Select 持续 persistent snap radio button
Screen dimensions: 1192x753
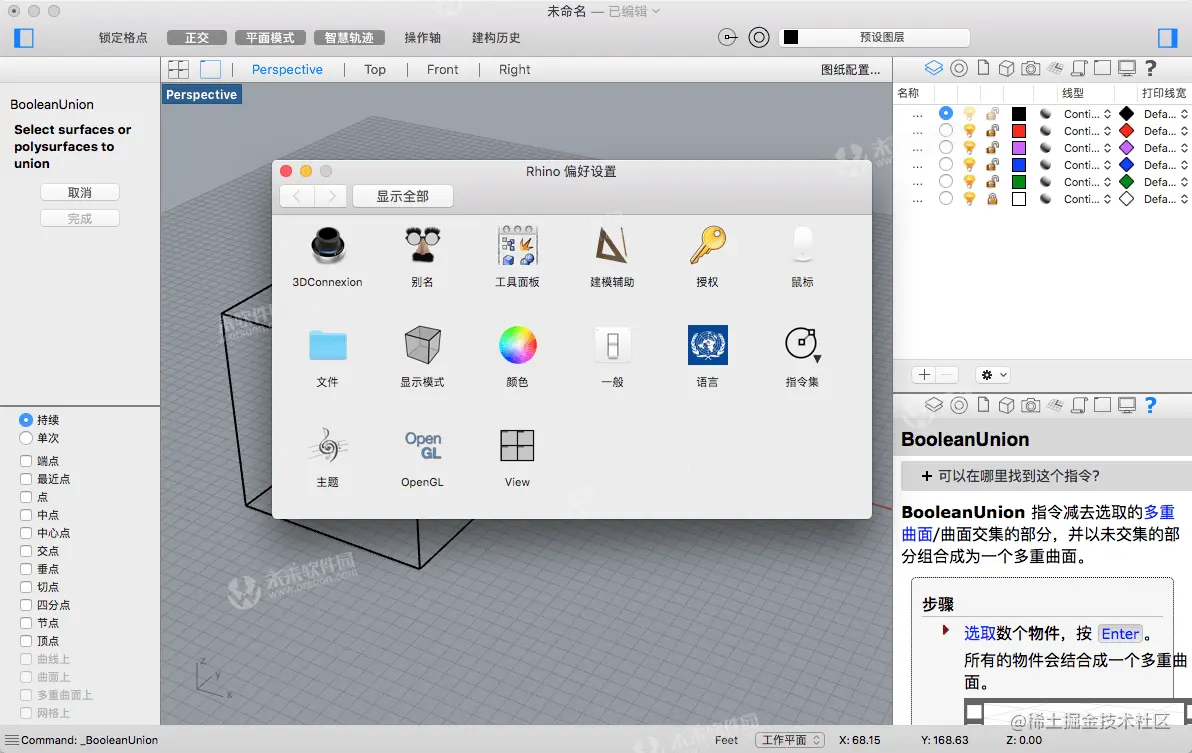point(26,419)
